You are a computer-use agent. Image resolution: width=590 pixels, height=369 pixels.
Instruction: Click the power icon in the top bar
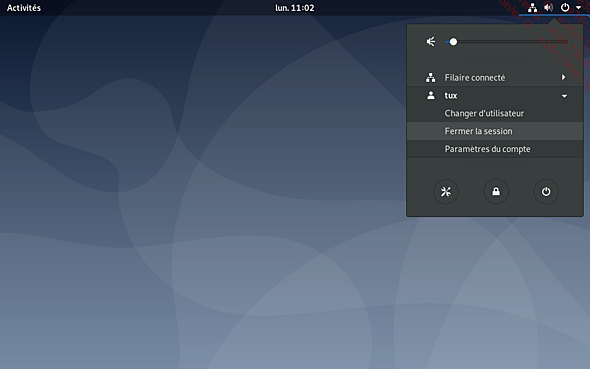click(x=565, y=8)
